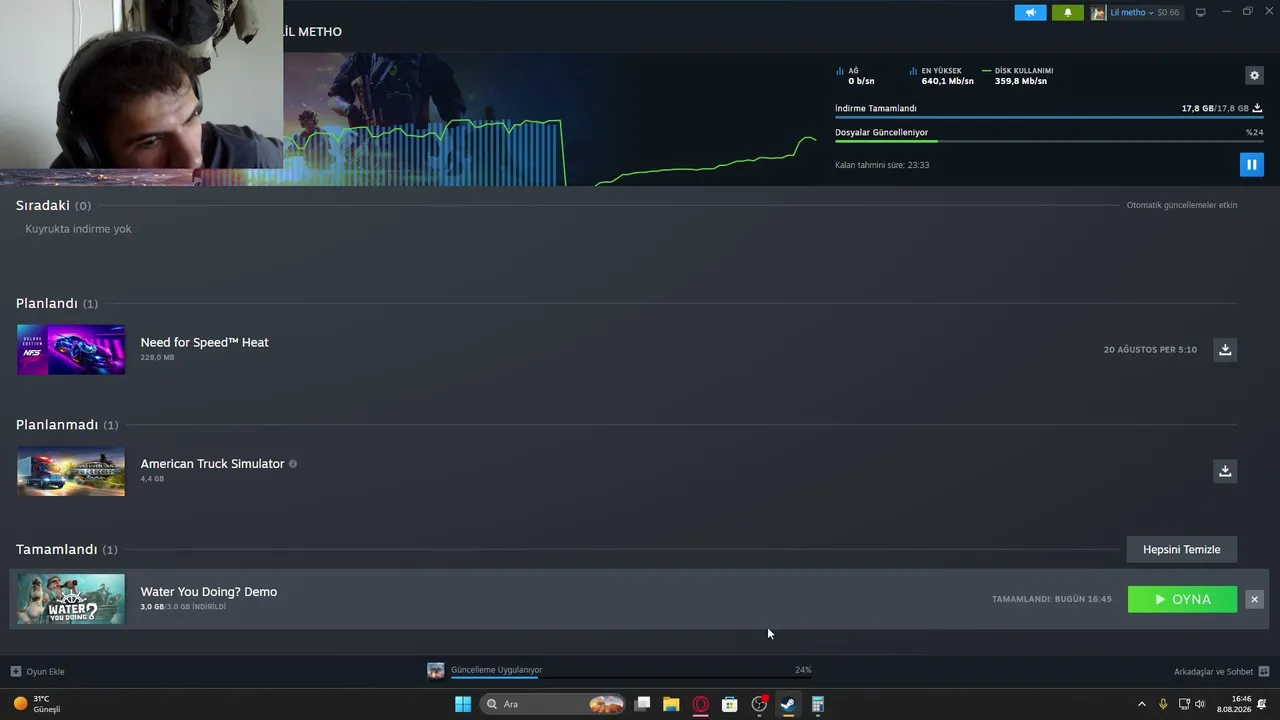
Task: Click the LİL METHO header title
Action: [313, 32]
